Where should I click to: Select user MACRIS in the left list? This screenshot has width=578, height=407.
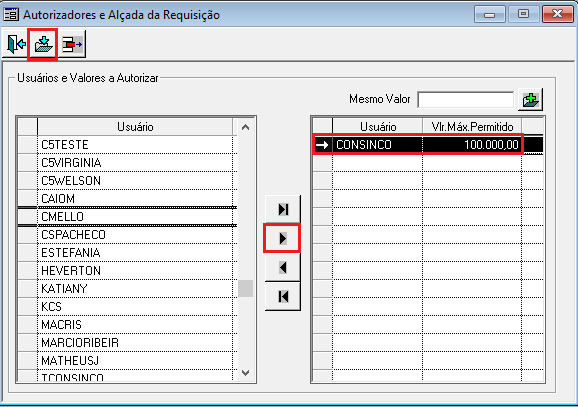coord(135,325)
